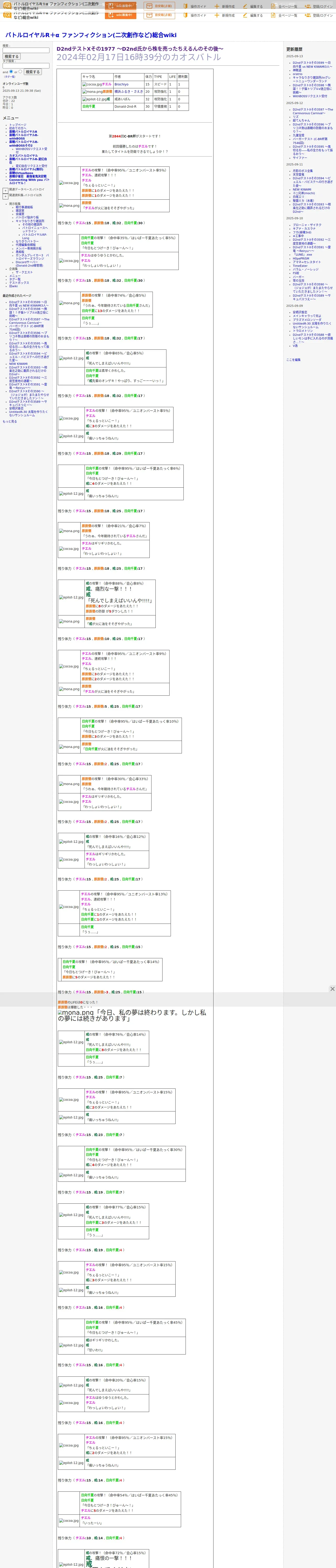The image size is (336, 1568).
Task: Open the page title link D2ndテストXその1977
Action: point(140,49)
